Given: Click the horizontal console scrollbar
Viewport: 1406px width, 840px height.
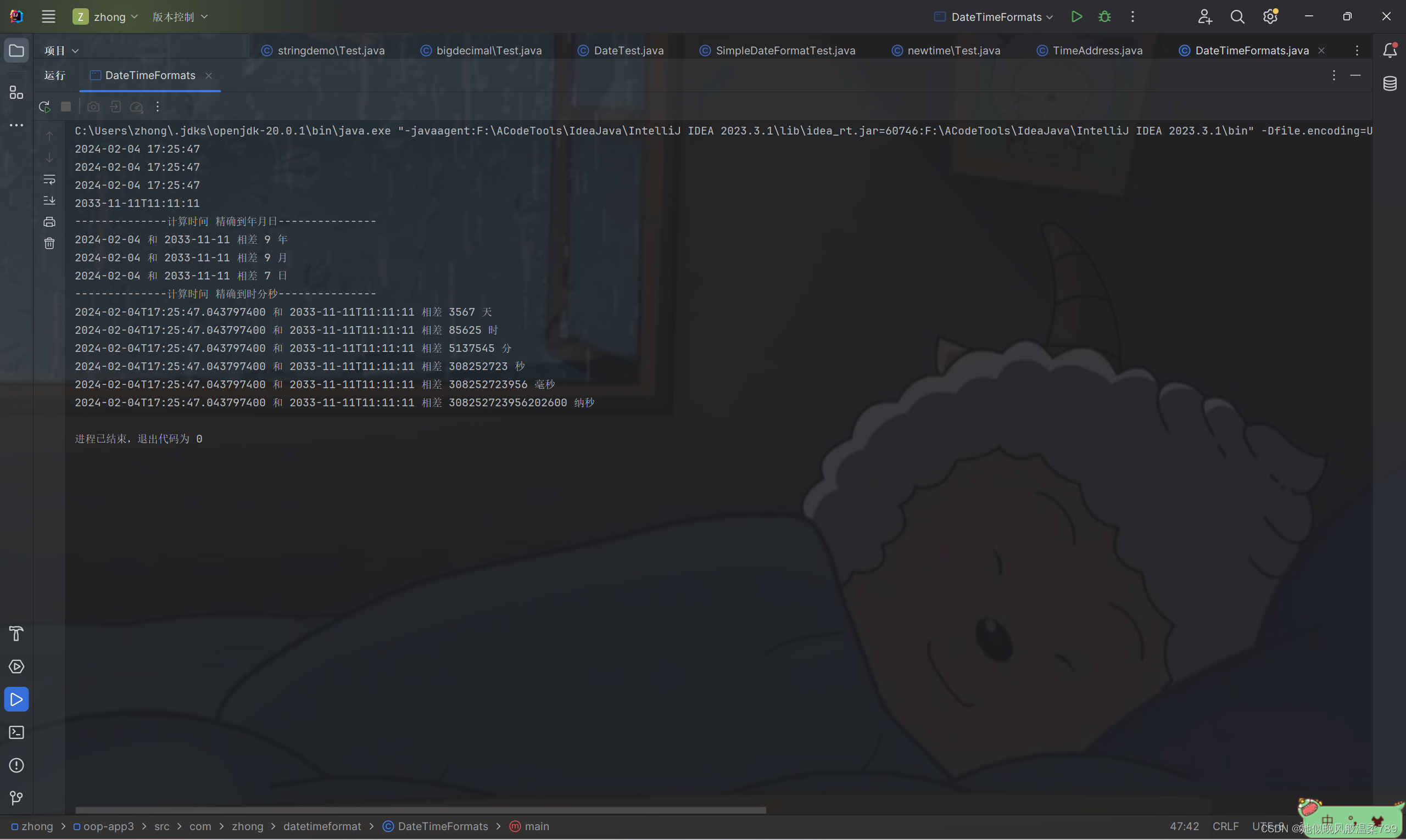Looking at the screenshot, I should pos(421,810).
